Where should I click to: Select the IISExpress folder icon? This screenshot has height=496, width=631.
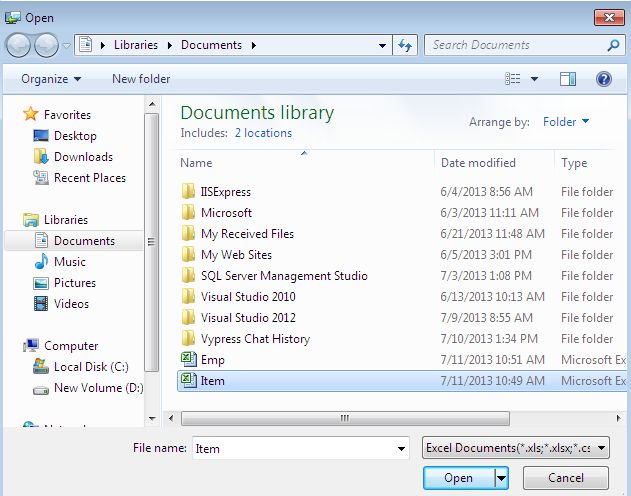pos(188,191)
